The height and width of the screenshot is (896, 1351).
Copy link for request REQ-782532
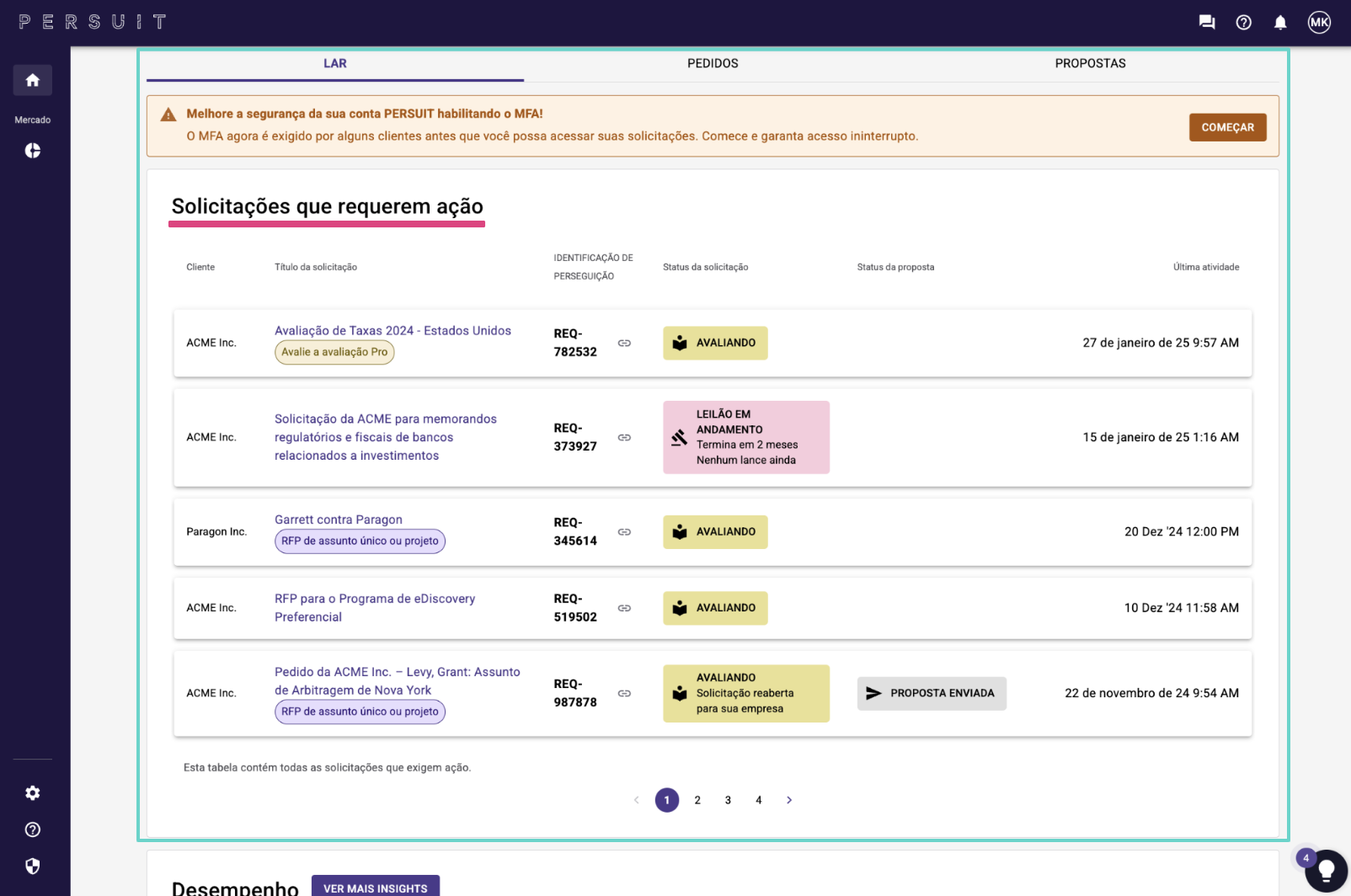tap(624, 343)
